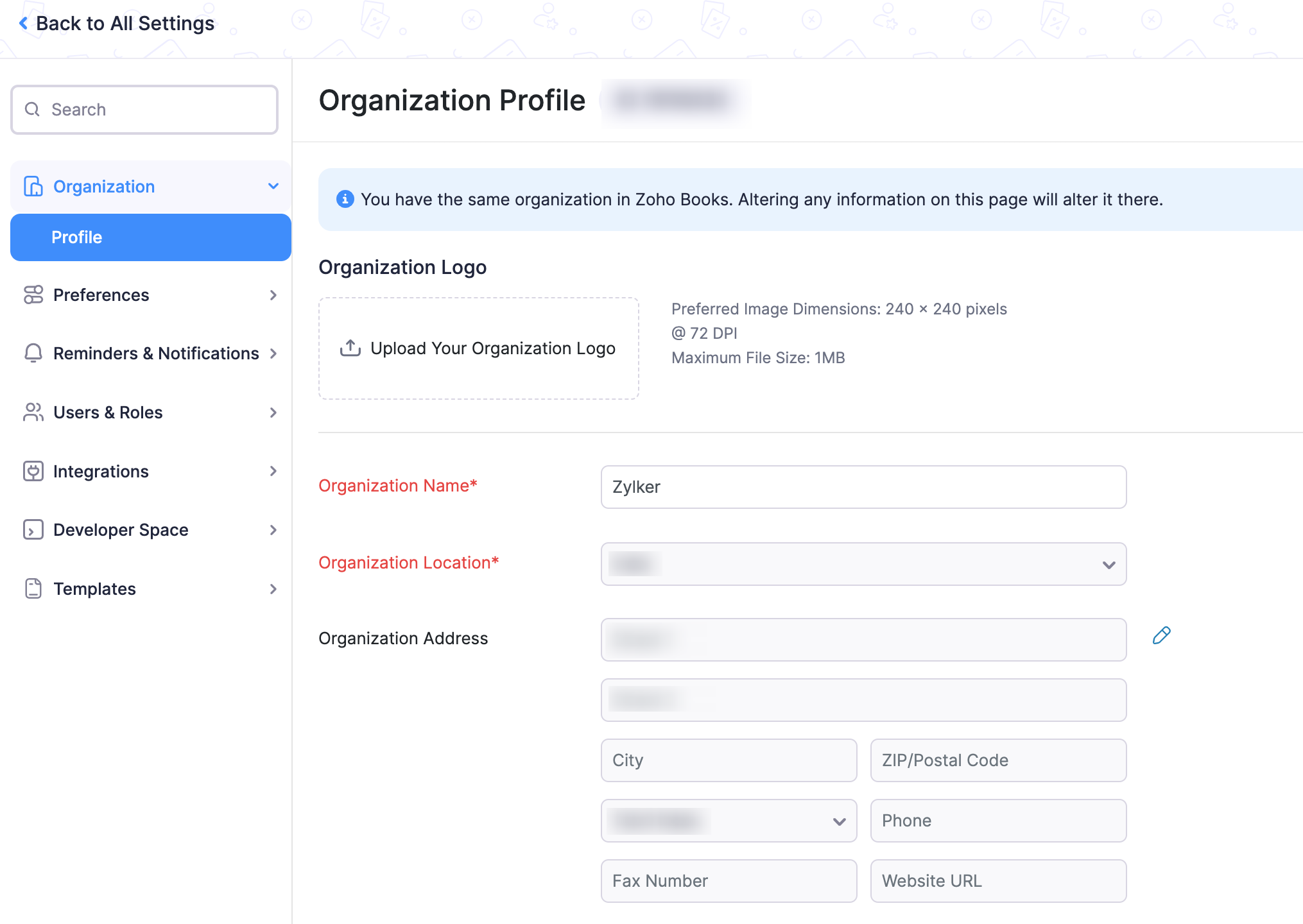The width and height of the screenshot is (1303, 924).
Task: Expand the Preferences section
Action: tap(274, 295)
